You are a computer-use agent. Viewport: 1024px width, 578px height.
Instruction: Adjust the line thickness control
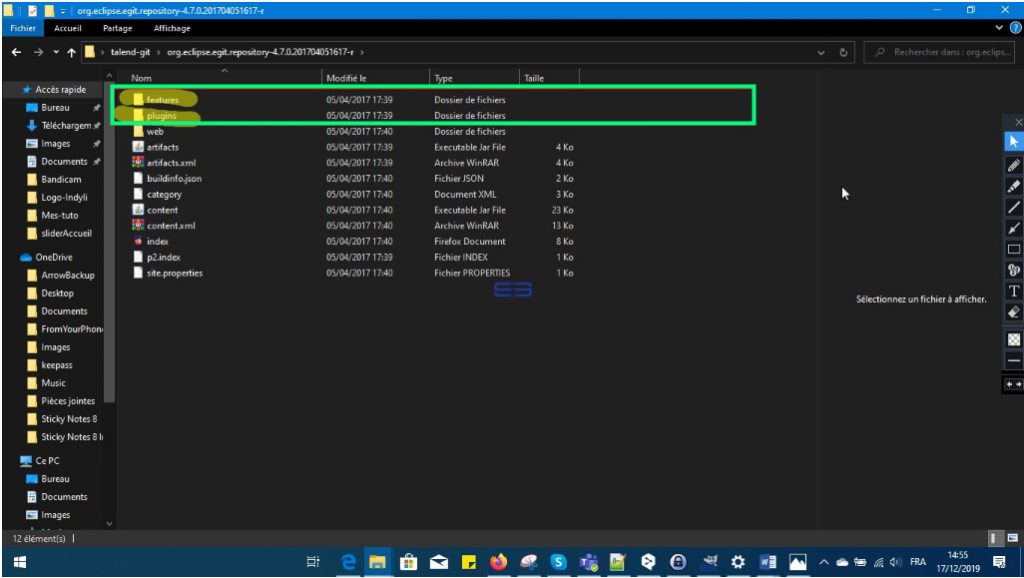pos(1014,360)
